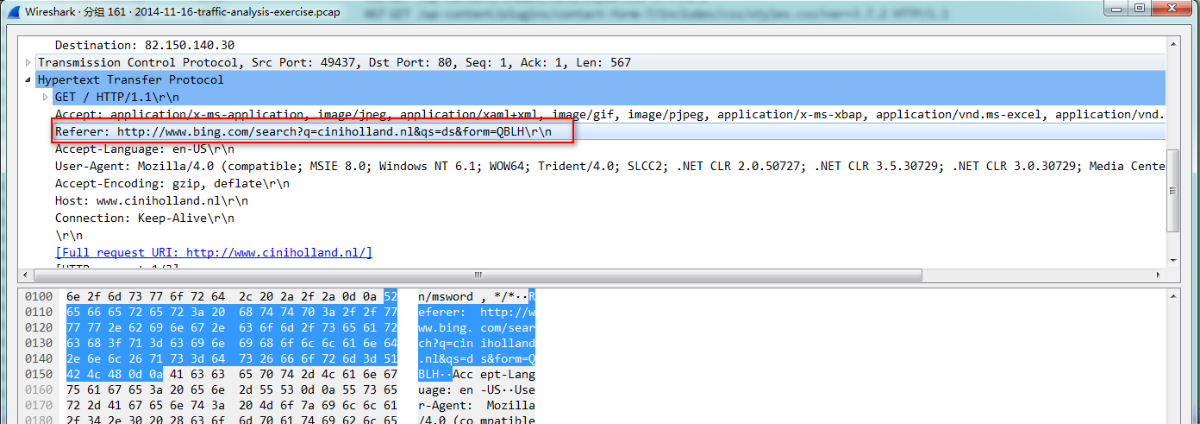
Task: Expand the GET / HTTP/1.1 request line
Action: [45, 97]
